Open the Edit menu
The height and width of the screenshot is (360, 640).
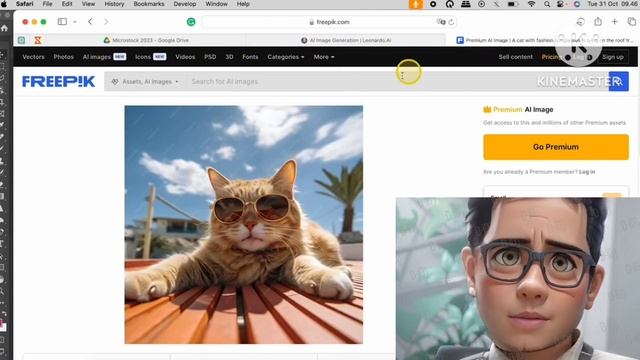[67, 4]
